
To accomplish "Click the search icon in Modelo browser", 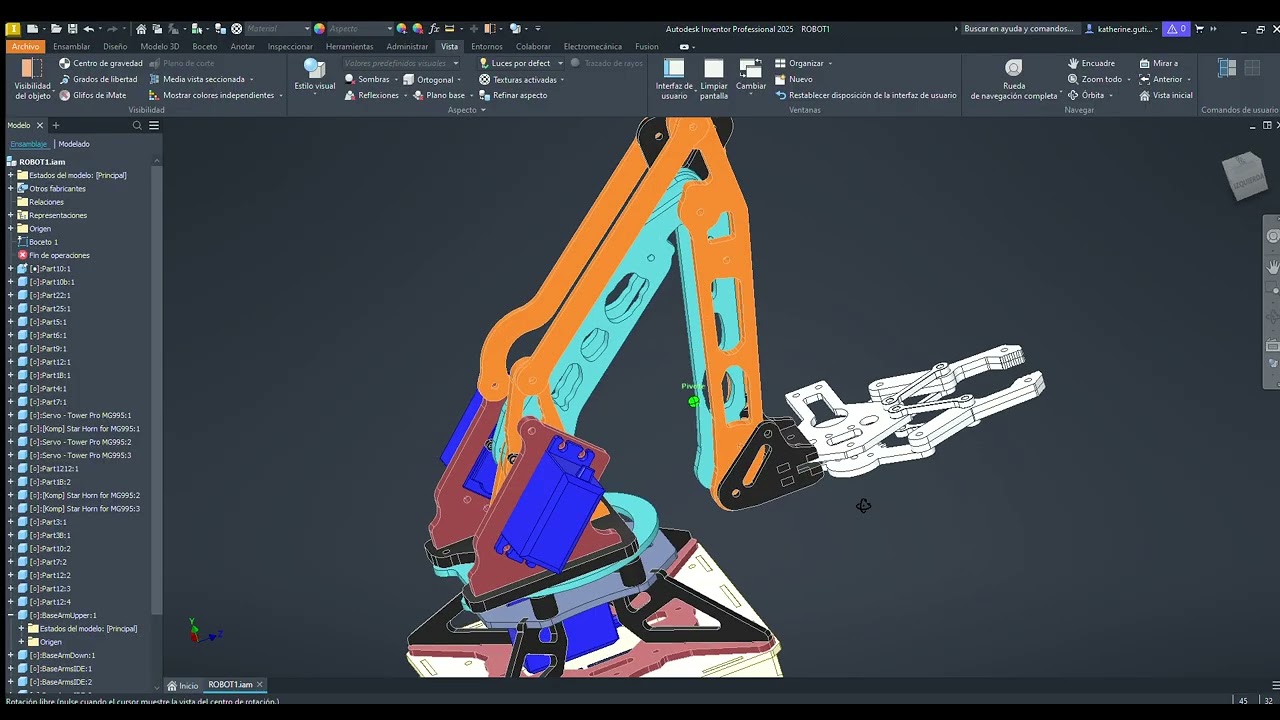I will click(x=137, y=125).
